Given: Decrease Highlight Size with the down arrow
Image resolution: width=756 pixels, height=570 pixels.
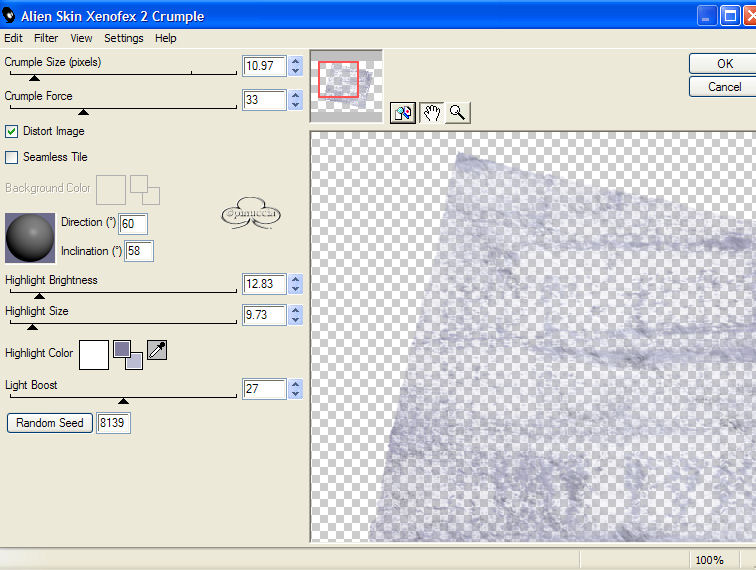Looking at the screenshot, I should pyautogui.click(x=296, y=320).
